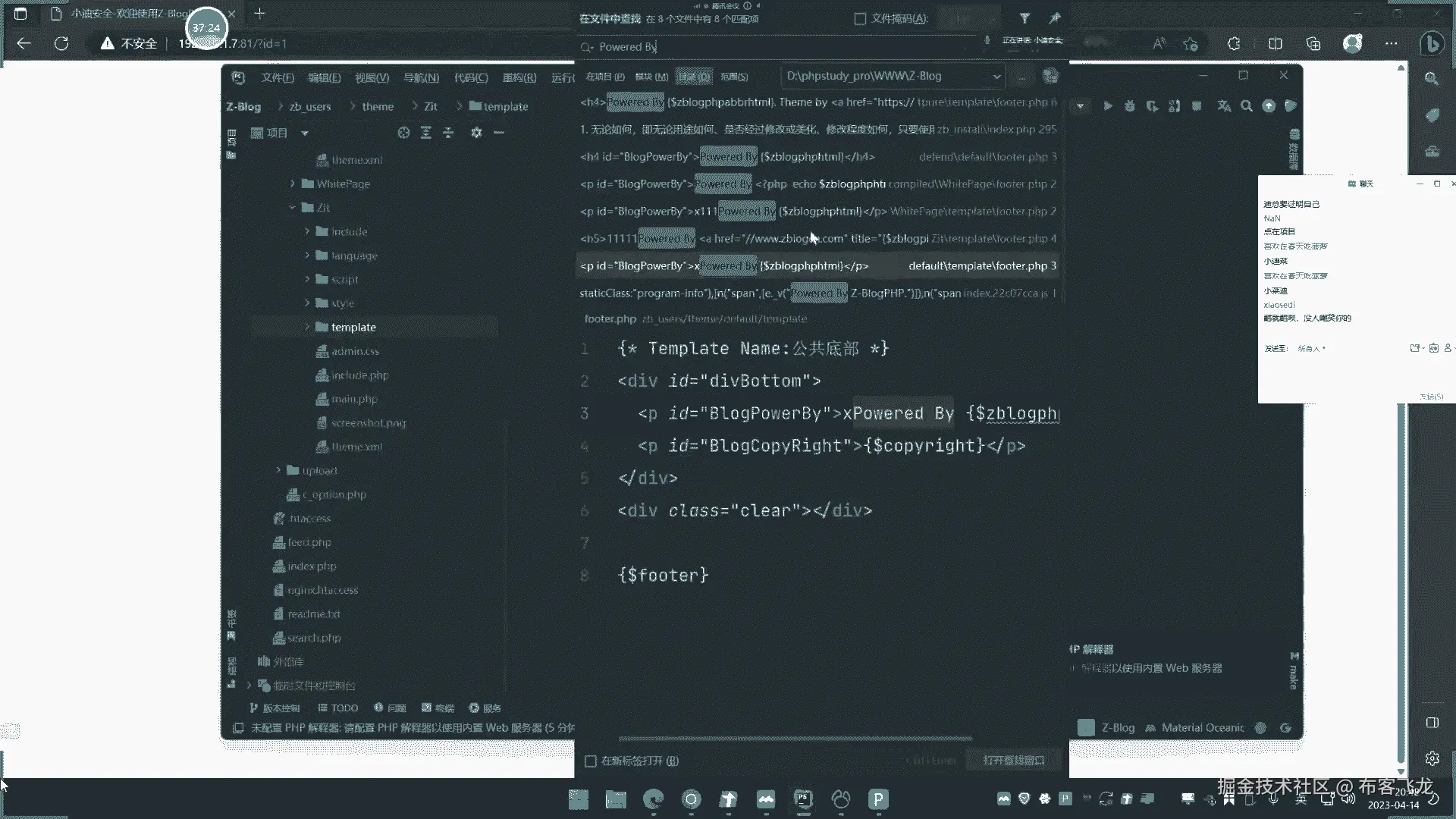Pin the Find in Files dialog

tap(1054, 18)
